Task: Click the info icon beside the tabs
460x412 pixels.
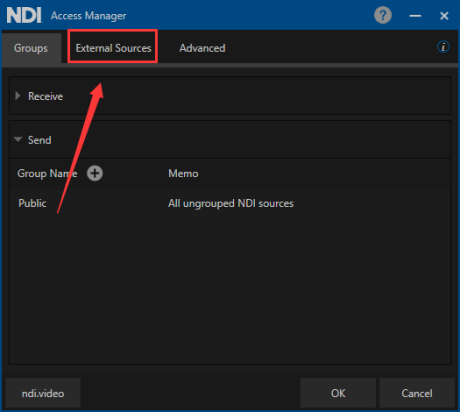Action: coord(443,47)
